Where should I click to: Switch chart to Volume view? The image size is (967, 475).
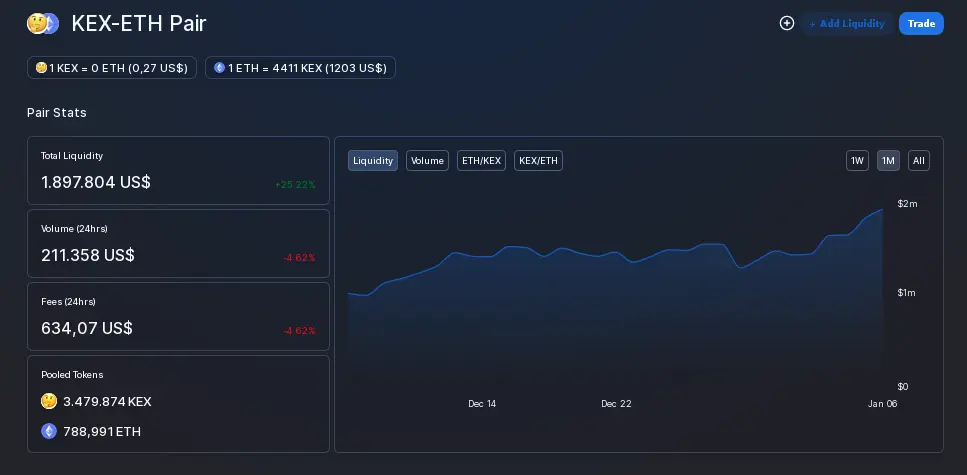point(427,160)
